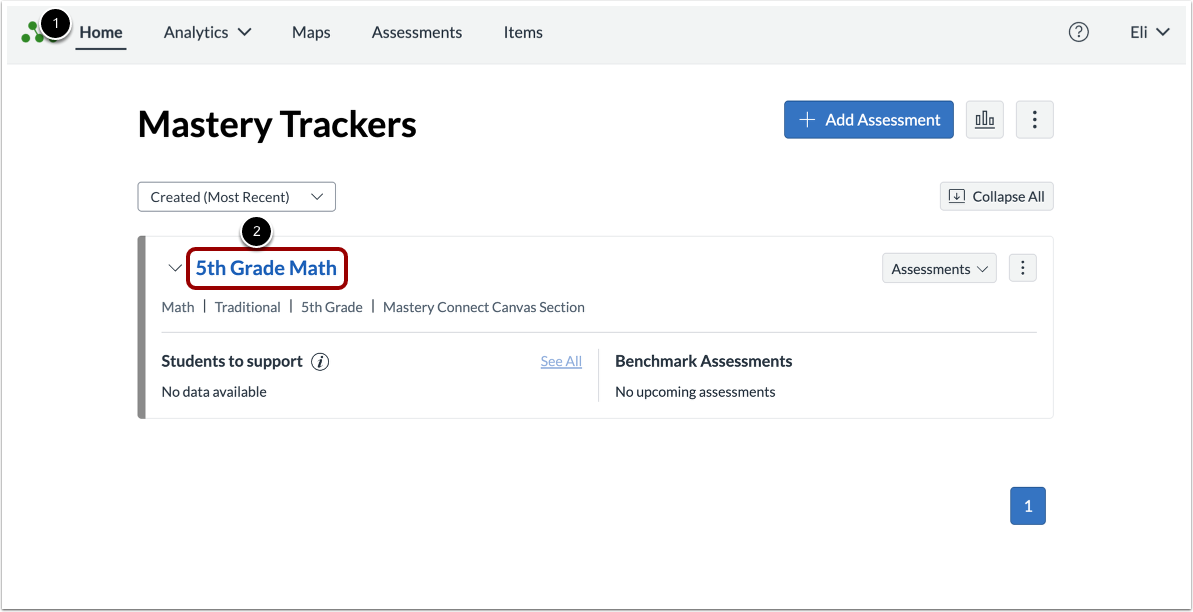Image resolution: width=1193 pixels, height=612 pixels.
Task: Open the Maps tab
Action: tap(311, 32)
